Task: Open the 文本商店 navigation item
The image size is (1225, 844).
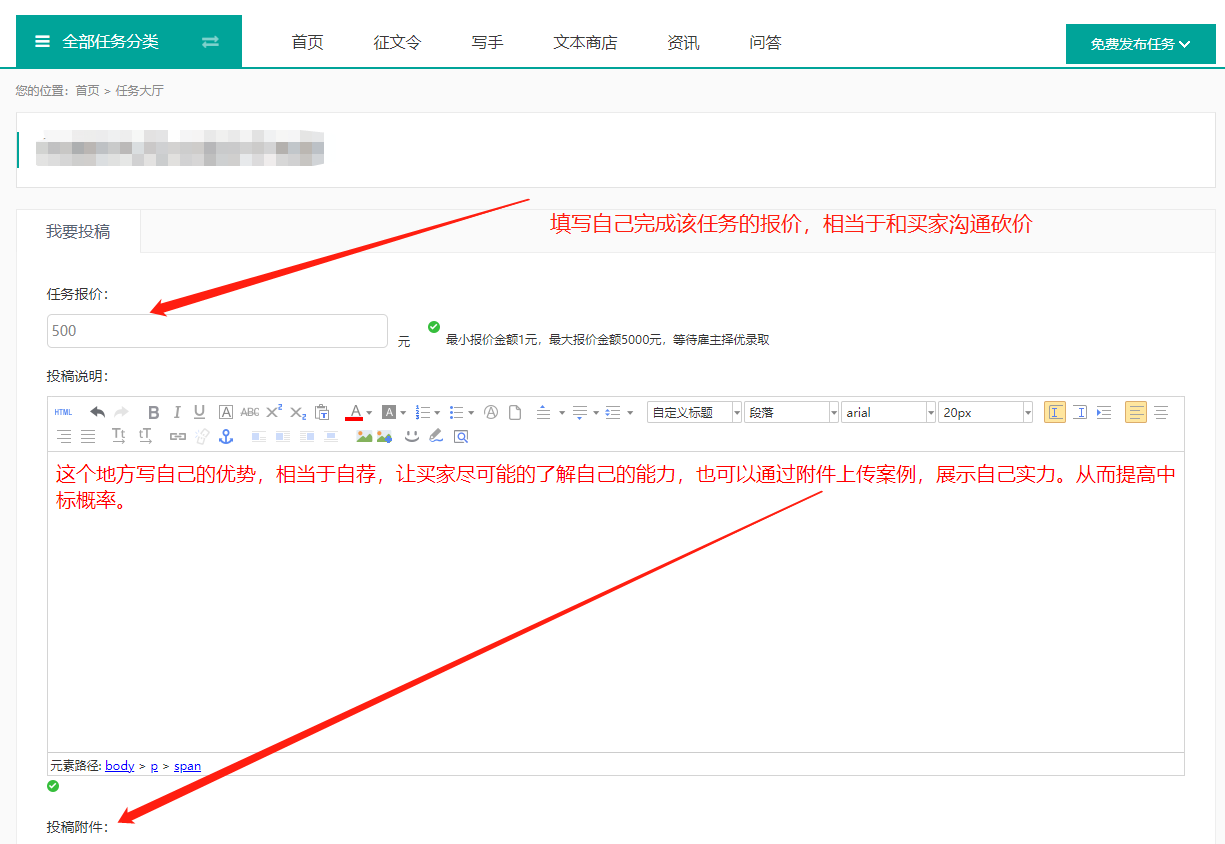Action: [x=585, y=42]
